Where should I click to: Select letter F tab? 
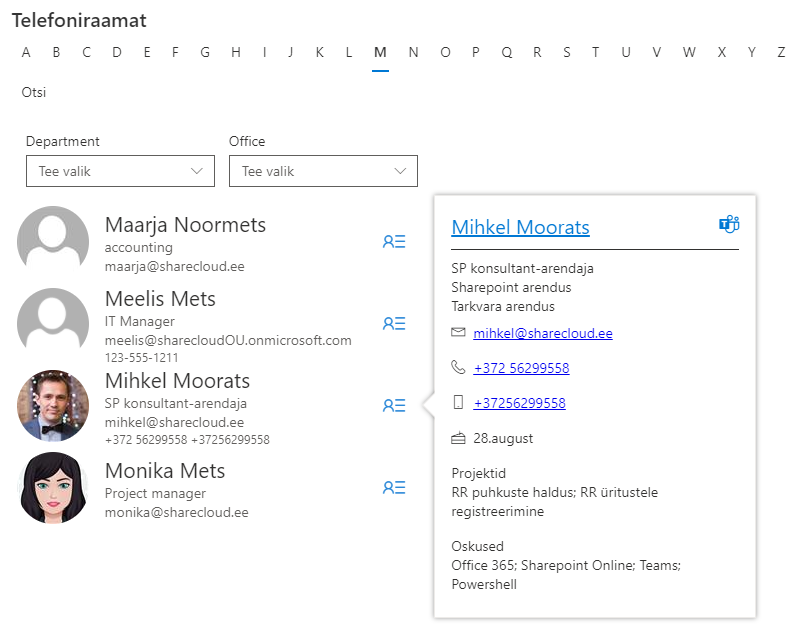point(175,52)
